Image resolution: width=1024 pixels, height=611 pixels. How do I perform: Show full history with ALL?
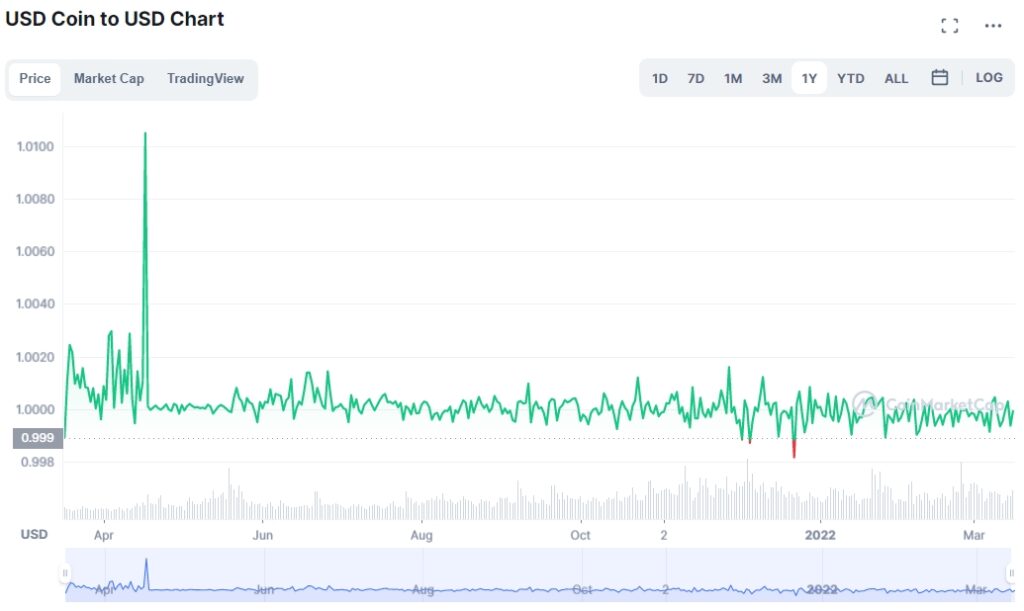pos(896,79)
